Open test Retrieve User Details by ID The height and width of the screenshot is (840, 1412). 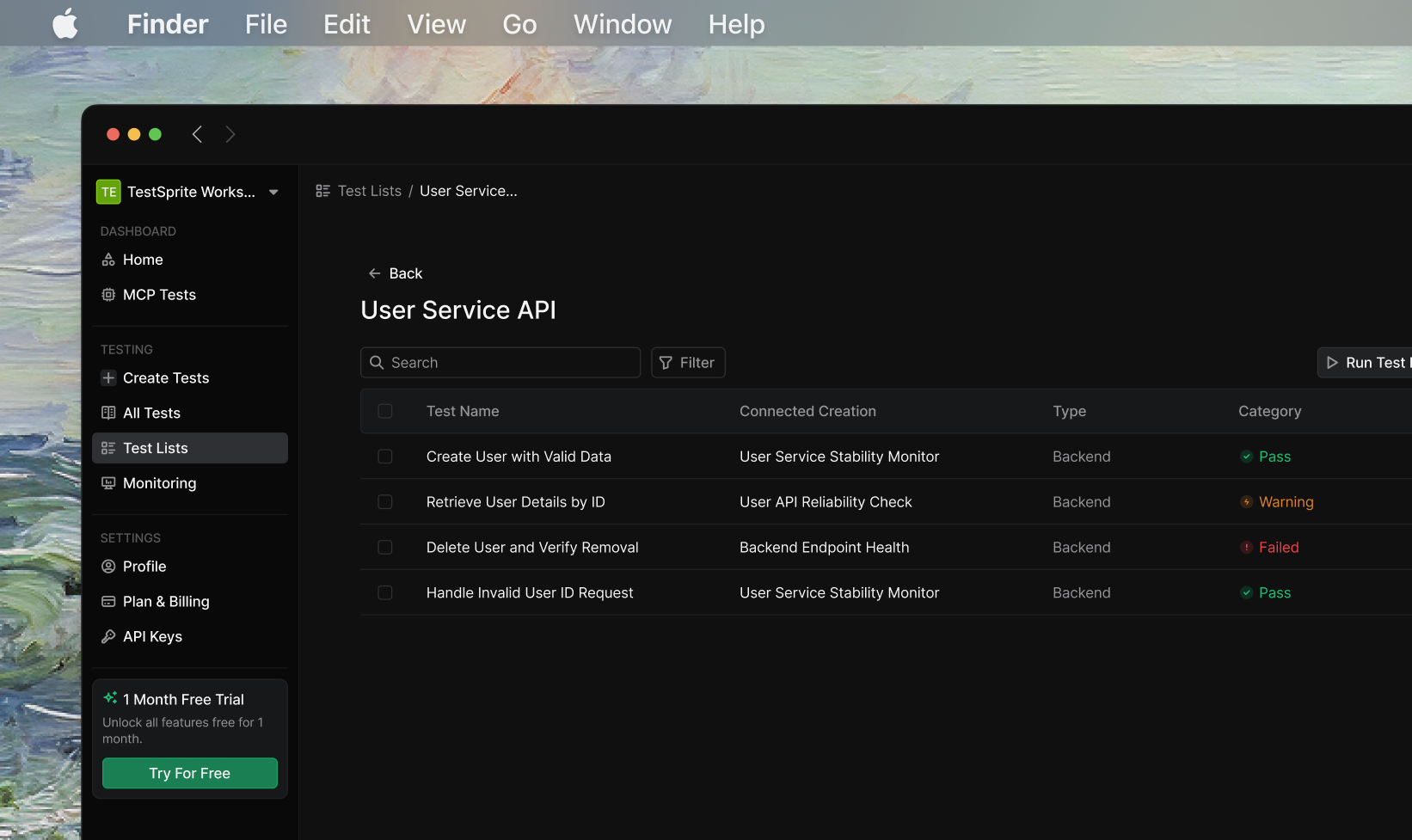coord(516,502)
